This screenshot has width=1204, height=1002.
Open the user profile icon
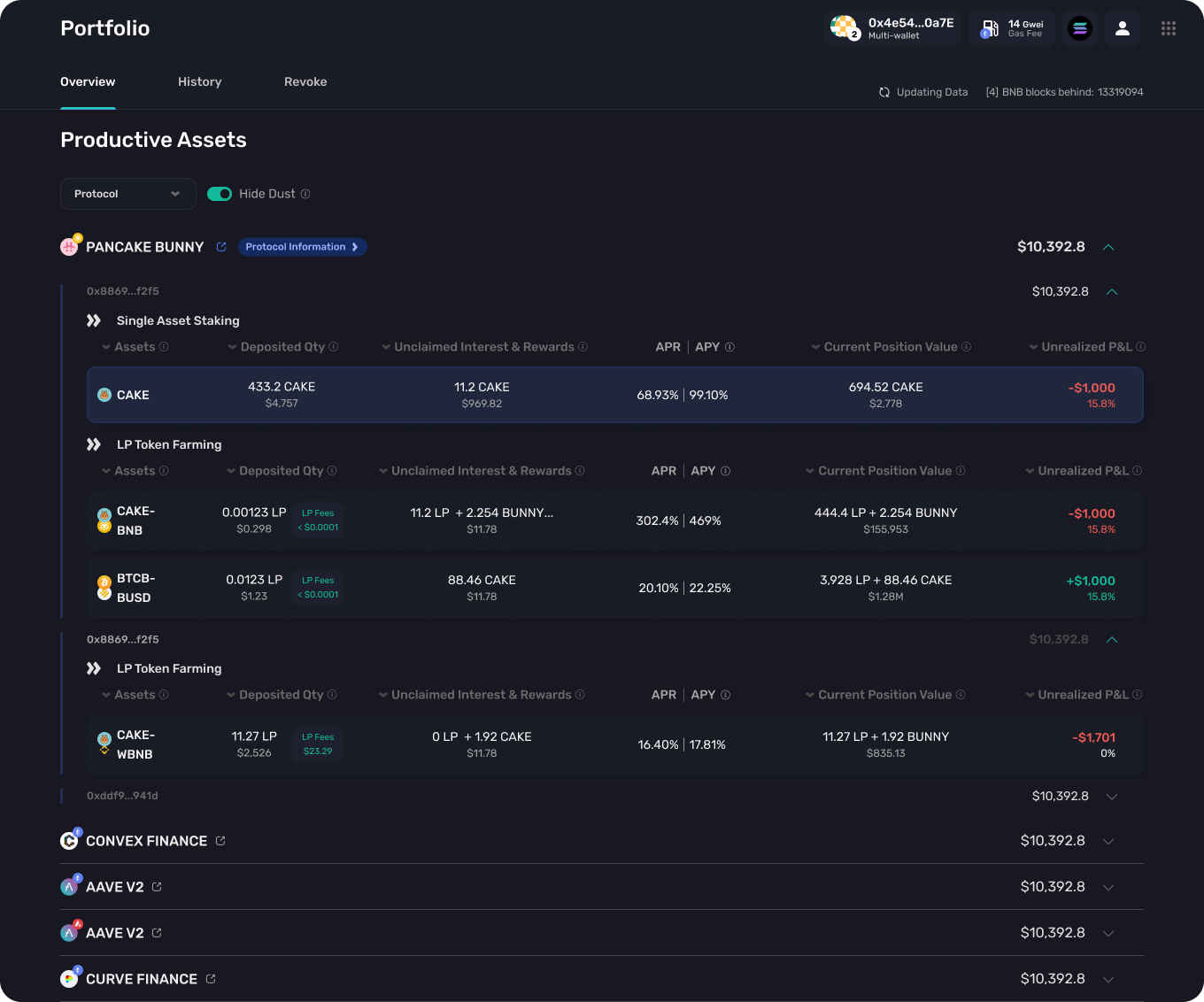coord(1123,28)
